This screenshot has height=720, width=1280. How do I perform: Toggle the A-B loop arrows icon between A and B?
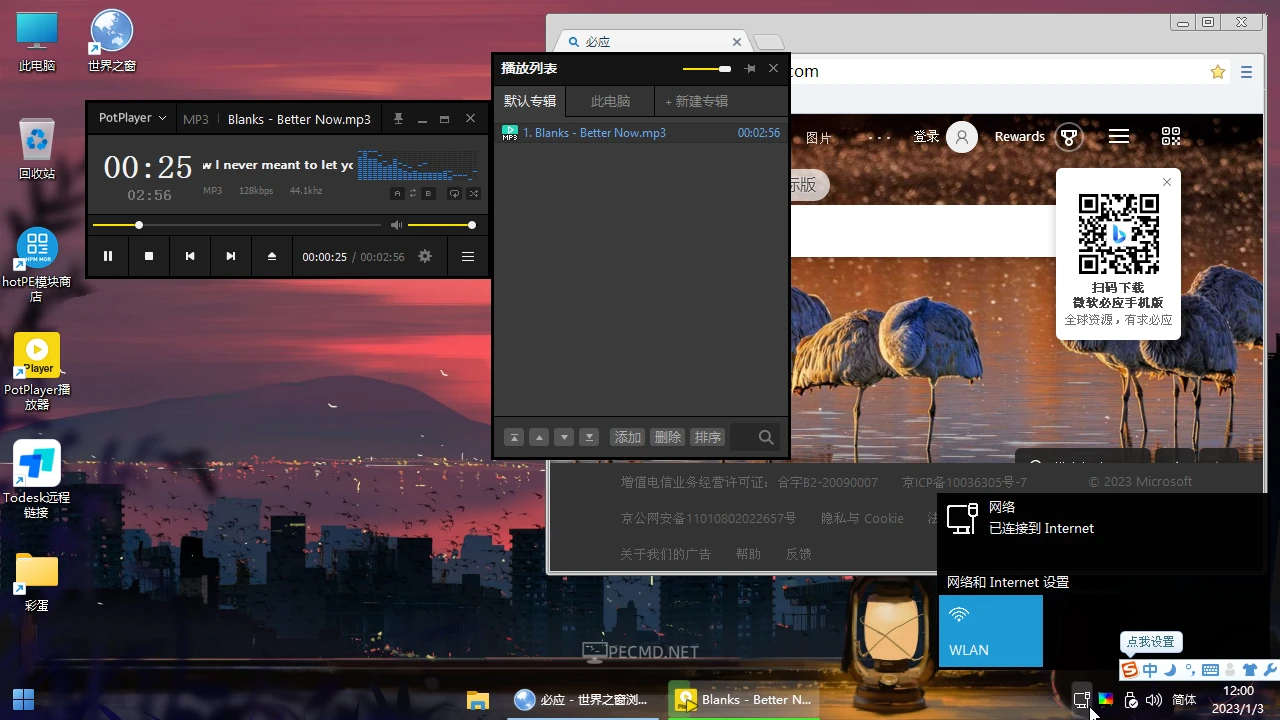[x=413, y=193]
